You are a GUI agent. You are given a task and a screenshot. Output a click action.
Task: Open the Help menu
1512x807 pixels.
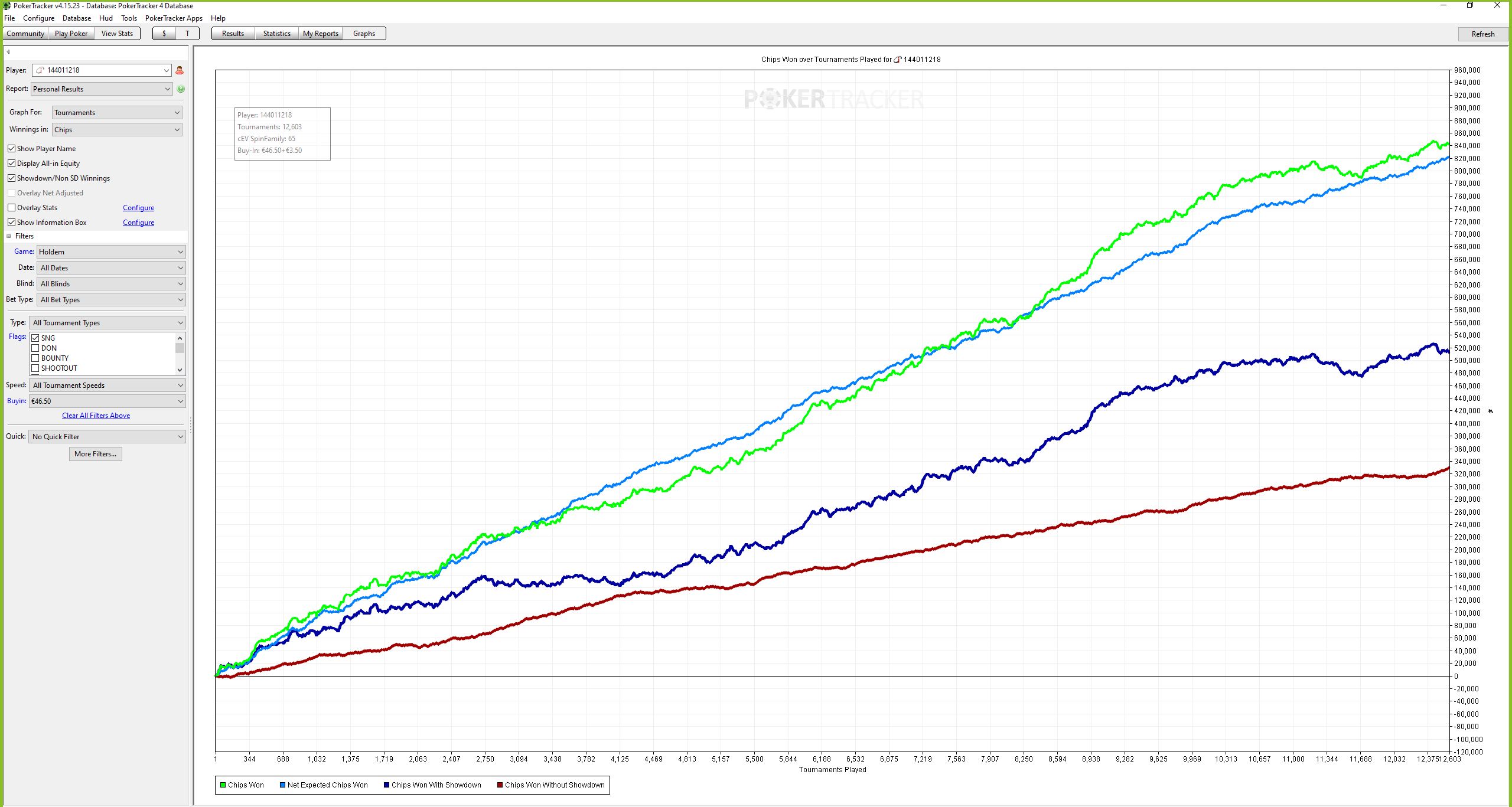[218, 18]
